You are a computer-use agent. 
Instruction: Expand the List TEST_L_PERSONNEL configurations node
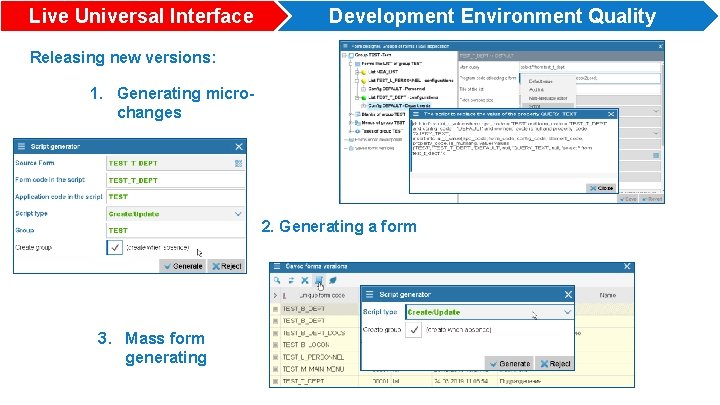(x=357, y=80)
